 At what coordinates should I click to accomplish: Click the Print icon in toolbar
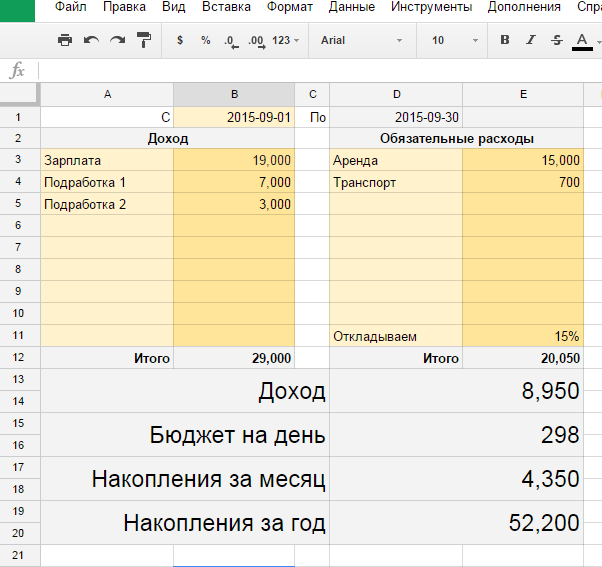pos(64,40)
